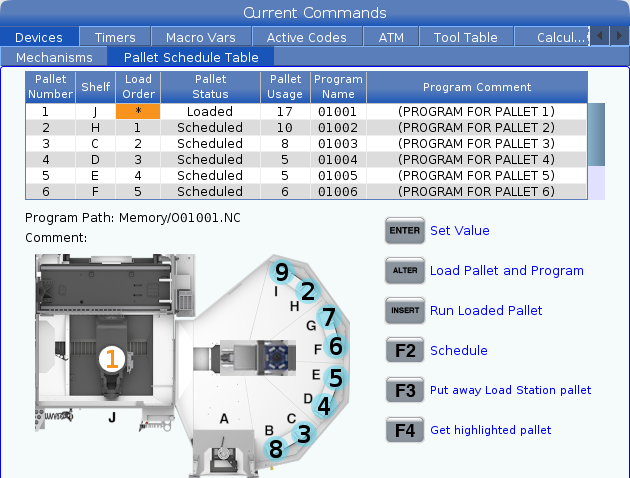Click '(PROGRAM FOR PALLET 6)' comment cell
Viewport: 630px width, 478px height.
pos(477,192)
